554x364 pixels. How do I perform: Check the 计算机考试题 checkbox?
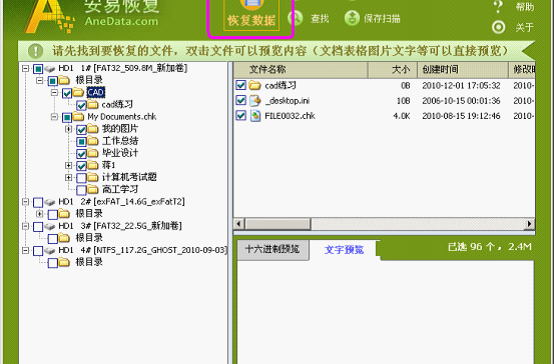[81, 178]
